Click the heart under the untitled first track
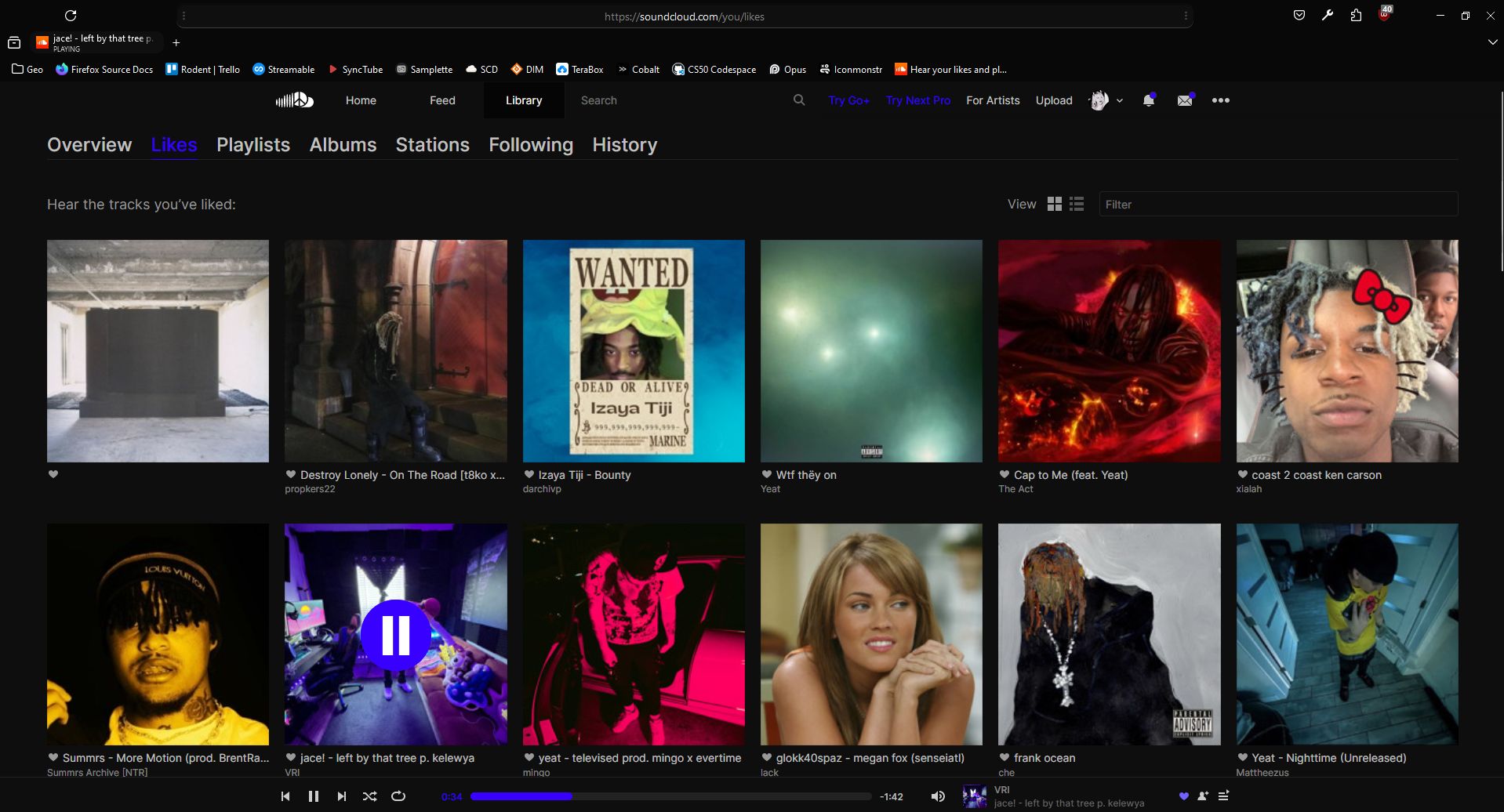Viewport: 1504px width, 812px height. pyautogui.click(x=53, y=474)
